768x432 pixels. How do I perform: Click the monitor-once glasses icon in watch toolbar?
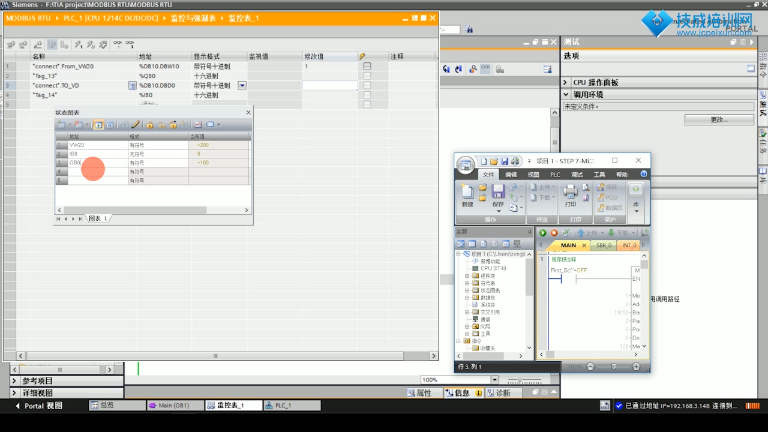pyautogui.click(x=130, y=45)
